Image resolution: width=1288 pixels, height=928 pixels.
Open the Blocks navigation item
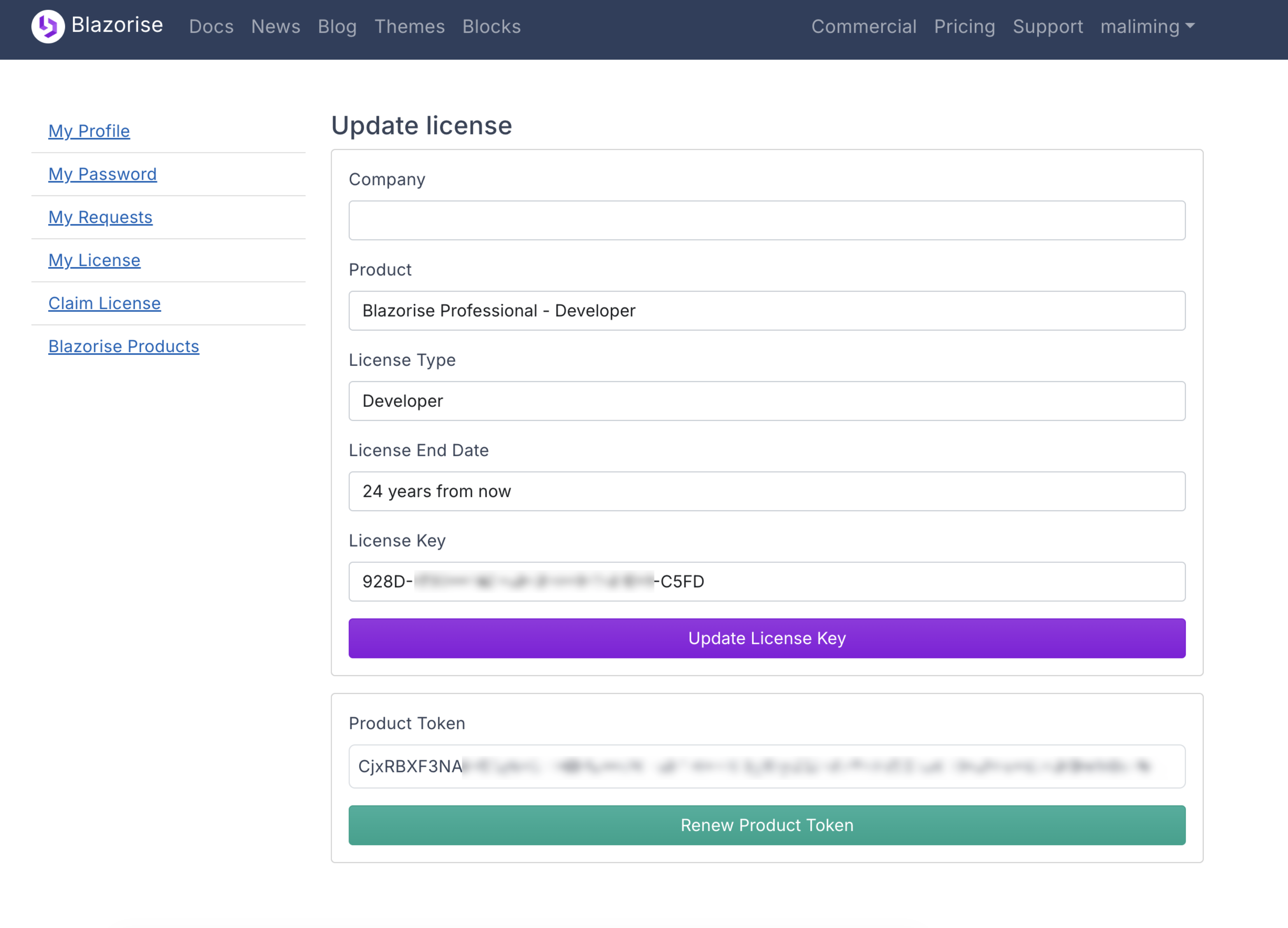(x=491, y=27)
